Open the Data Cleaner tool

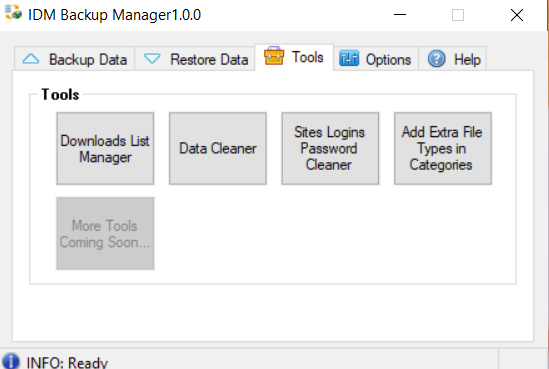pyautogui.click(x=218, y=148)
